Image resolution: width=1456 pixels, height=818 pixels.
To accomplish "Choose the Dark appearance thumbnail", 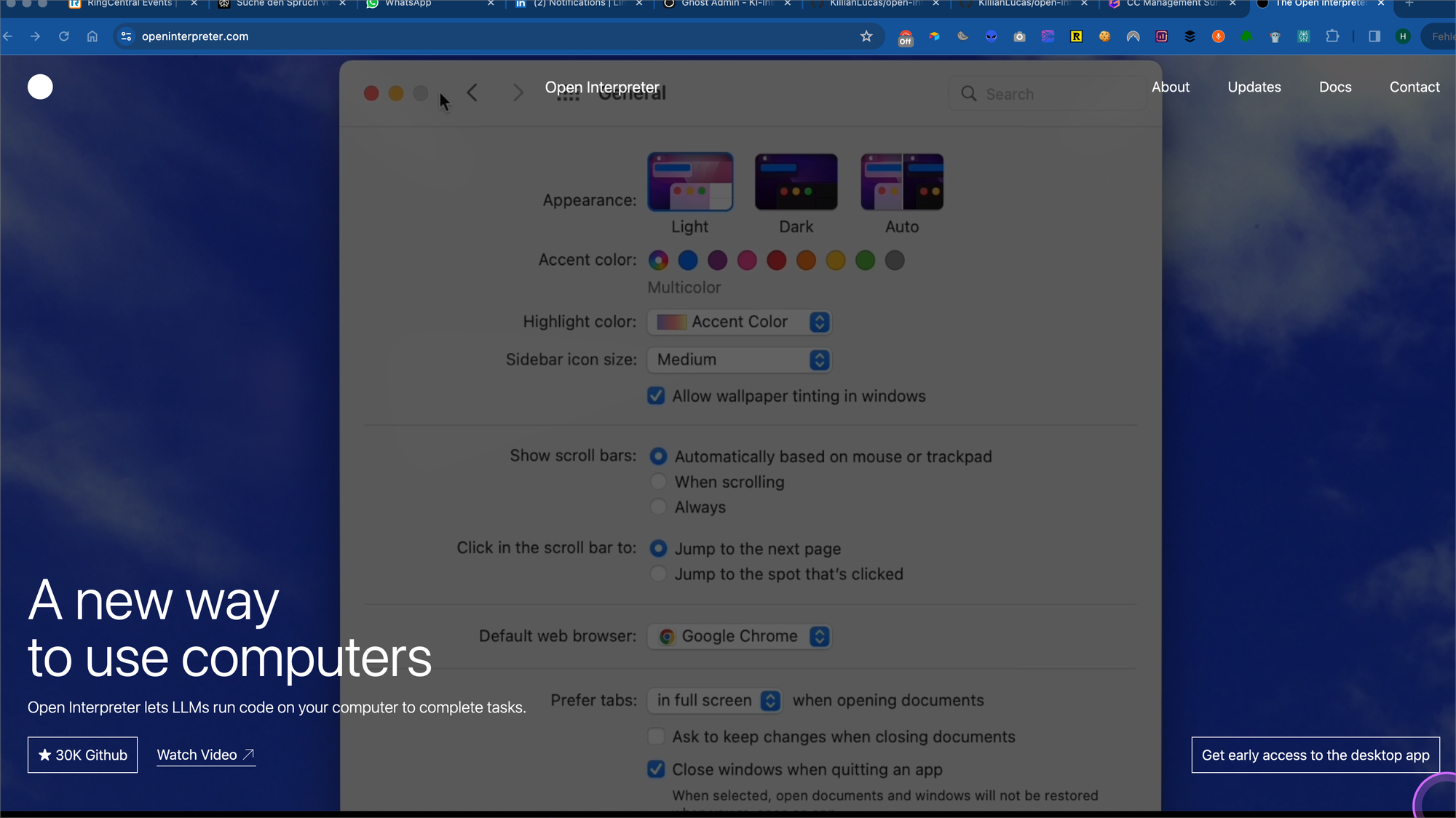I will coord(796,182).
